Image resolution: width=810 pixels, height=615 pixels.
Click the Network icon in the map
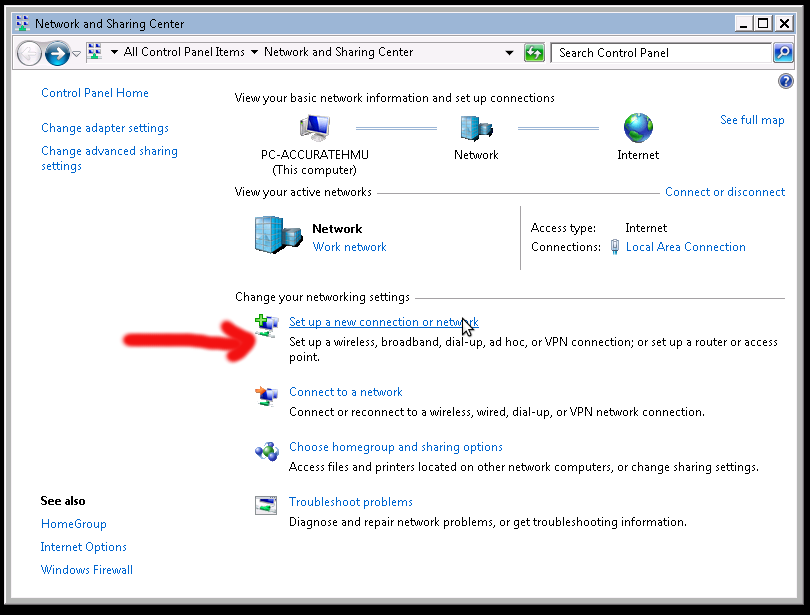click(476, 128)
